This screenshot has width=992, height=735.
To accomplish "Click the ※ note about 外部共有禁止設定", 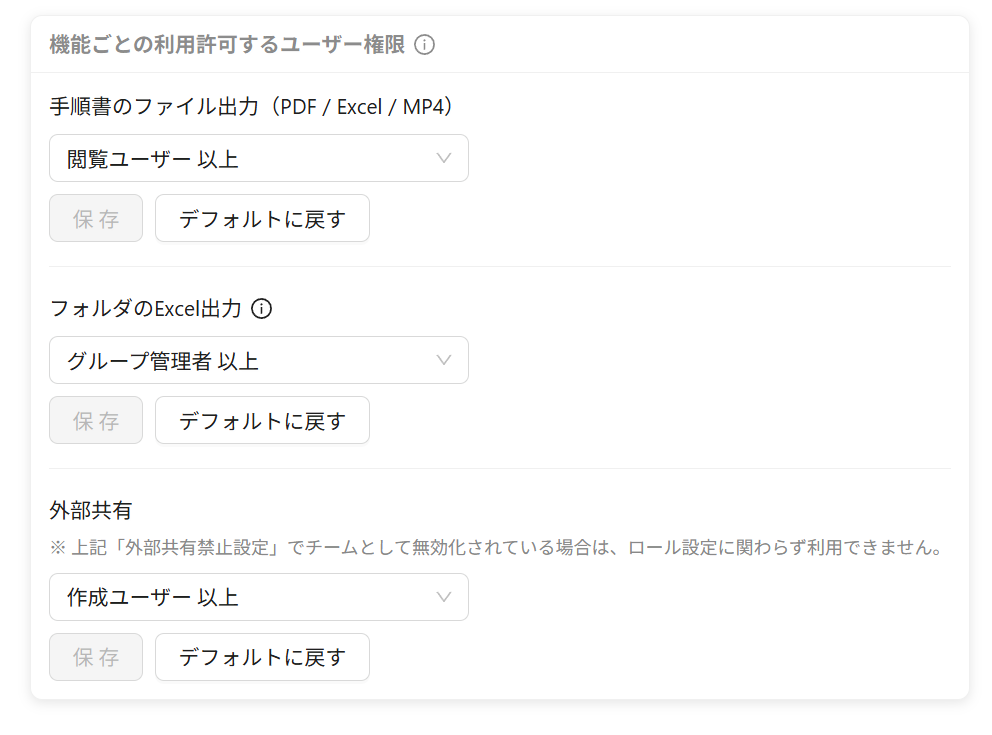I will tap(498, 547).
